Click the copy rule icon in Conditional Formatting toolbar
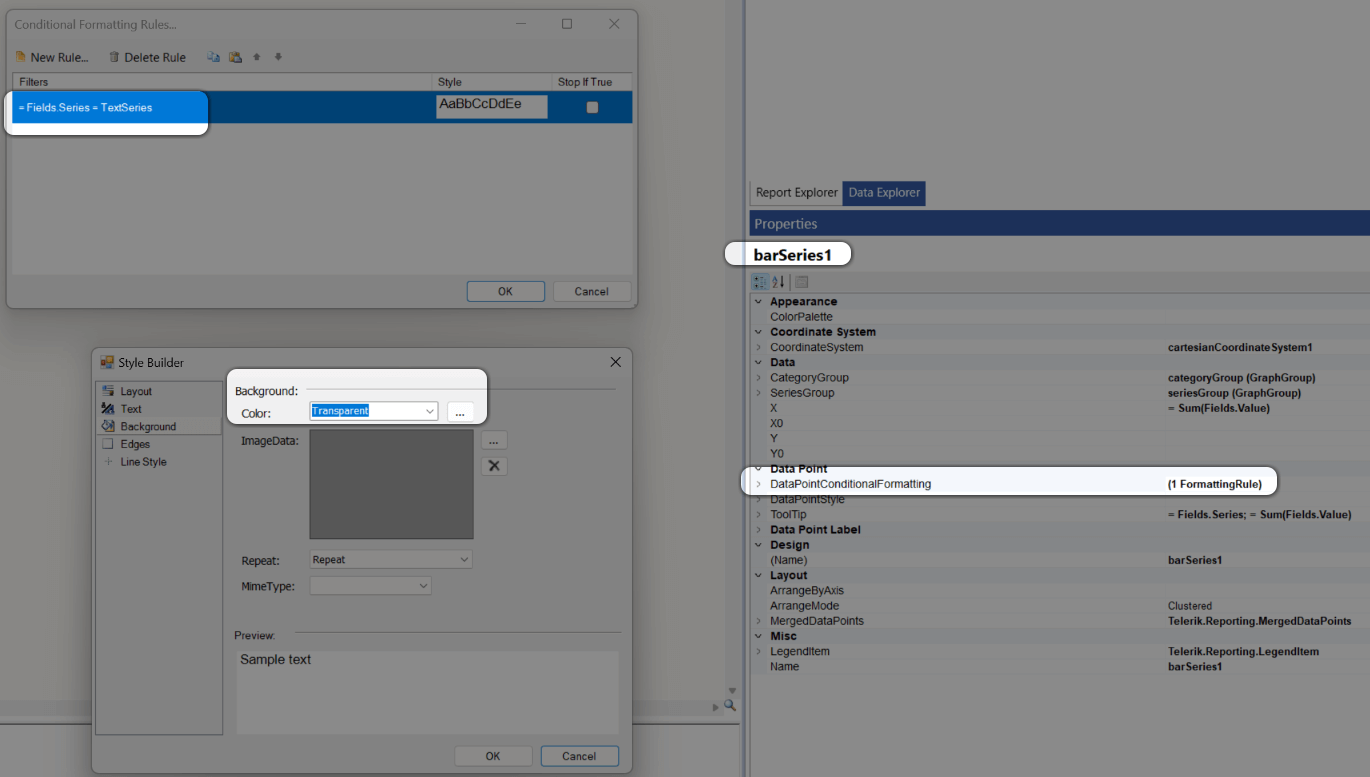The width and height of the screenshot is (1370, 777). coord(213,57)
